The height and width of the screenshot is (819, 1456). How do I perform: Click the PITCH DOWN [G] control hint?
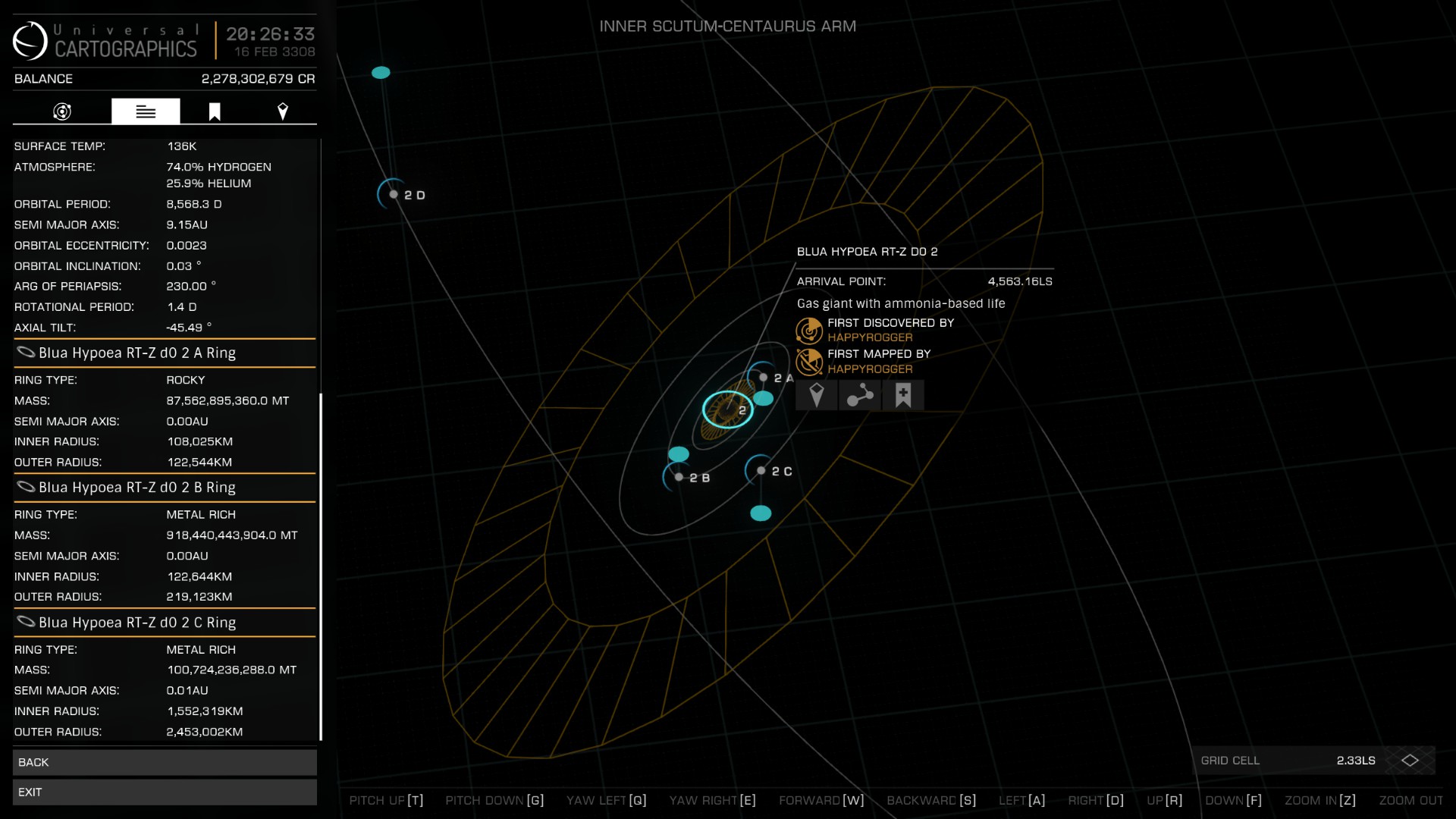point(494,800)
